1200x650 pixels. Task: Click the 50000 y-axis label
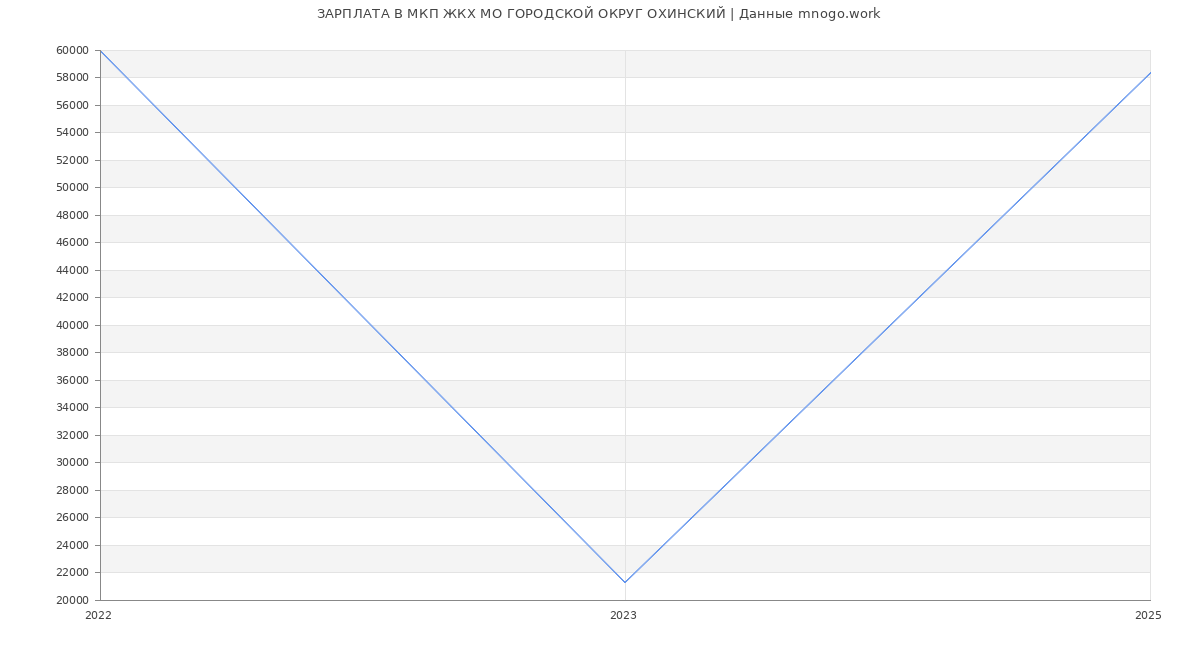pos(73,188)
